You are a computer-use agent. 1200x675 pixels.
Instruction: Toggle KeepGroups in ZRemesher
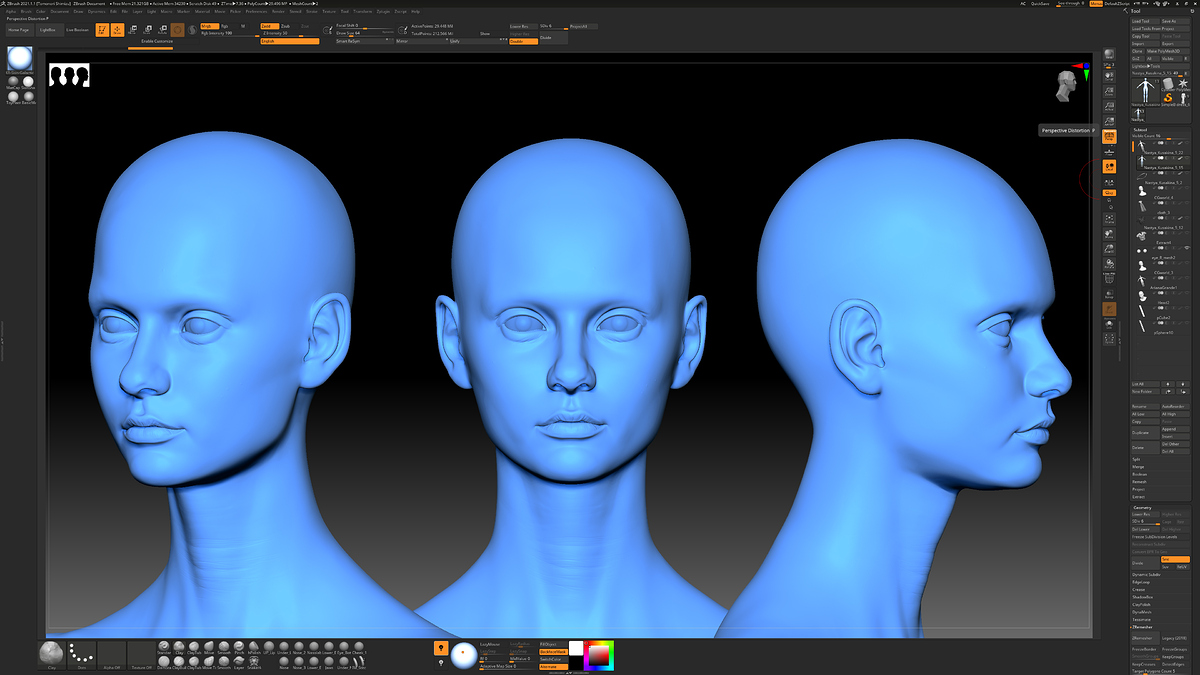click(x=1175, y=656)
